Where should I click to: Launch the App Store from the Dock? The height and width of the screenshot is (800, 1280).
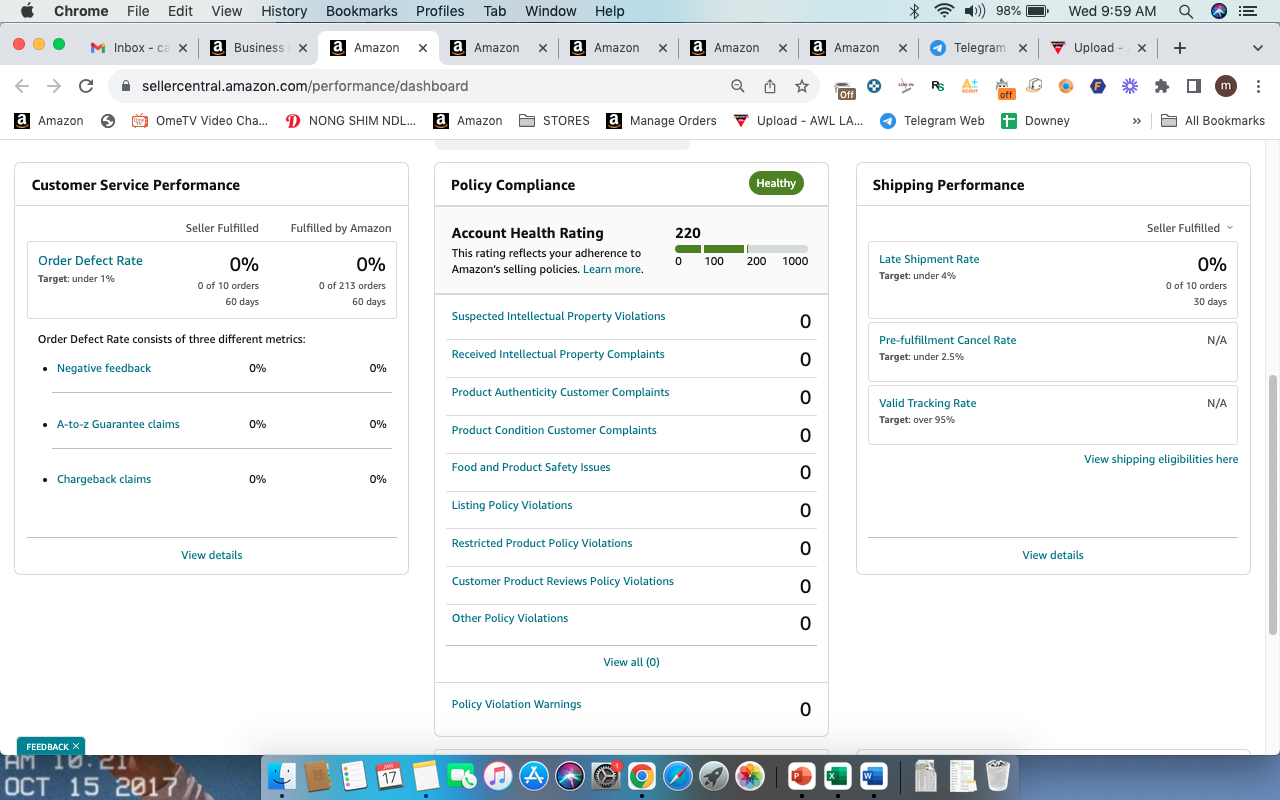534,775
